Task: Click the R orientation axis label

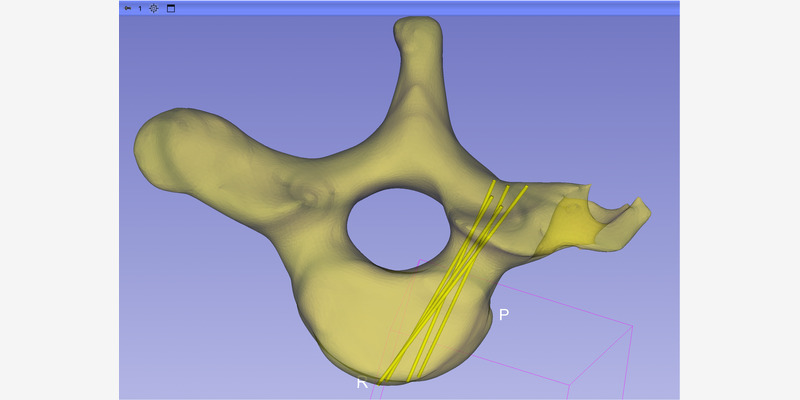Action: tap(362, 383)
